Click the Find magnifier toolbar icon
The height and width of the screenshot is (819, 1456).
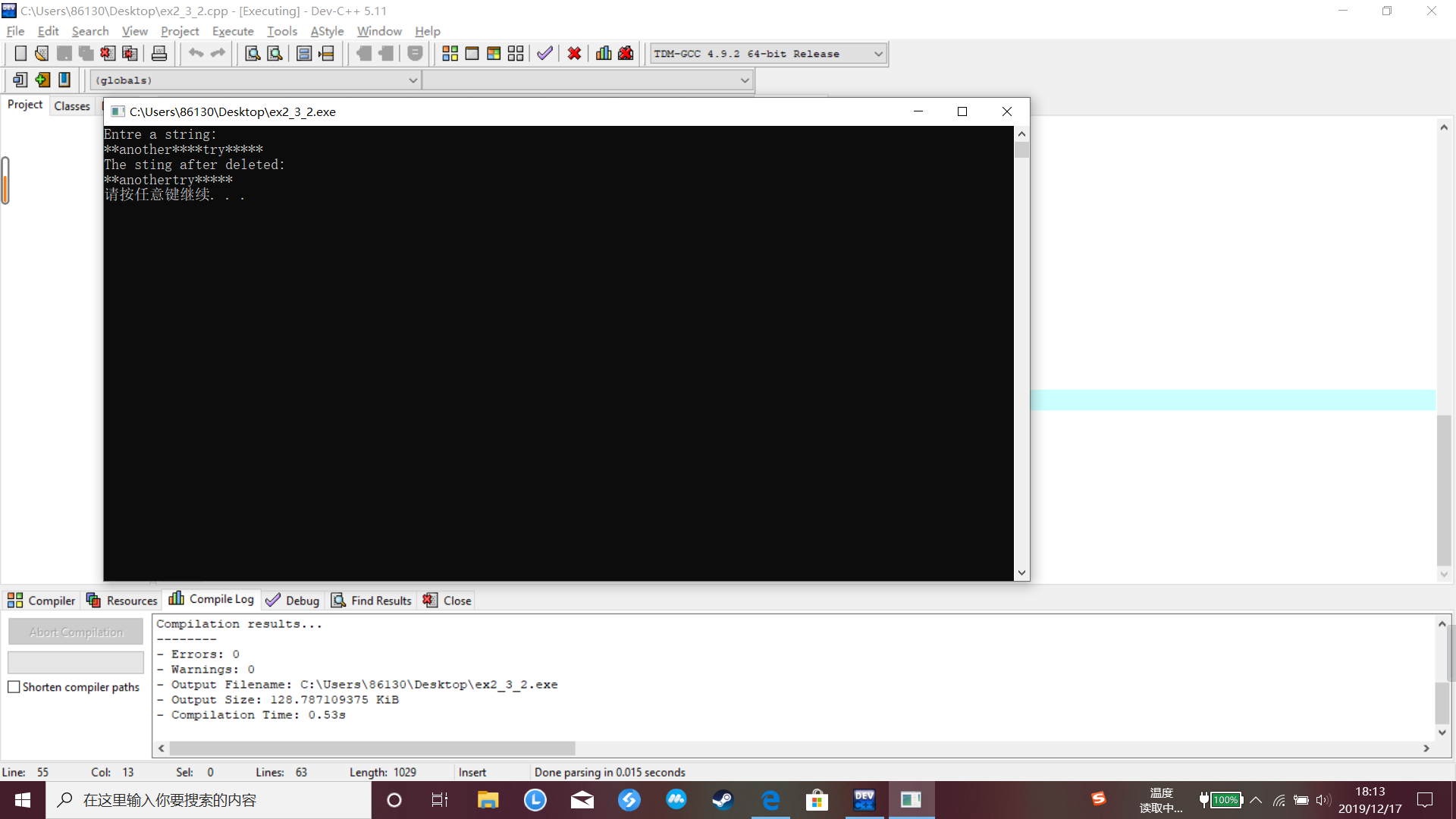point(253,54)
